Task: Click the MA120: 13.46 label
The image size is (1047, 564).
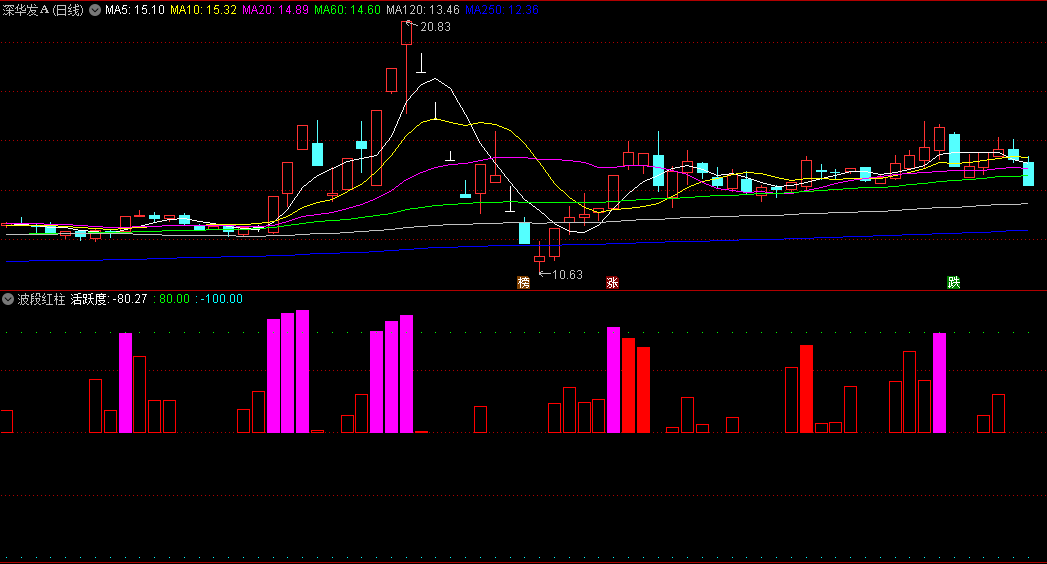Action: 423,10
